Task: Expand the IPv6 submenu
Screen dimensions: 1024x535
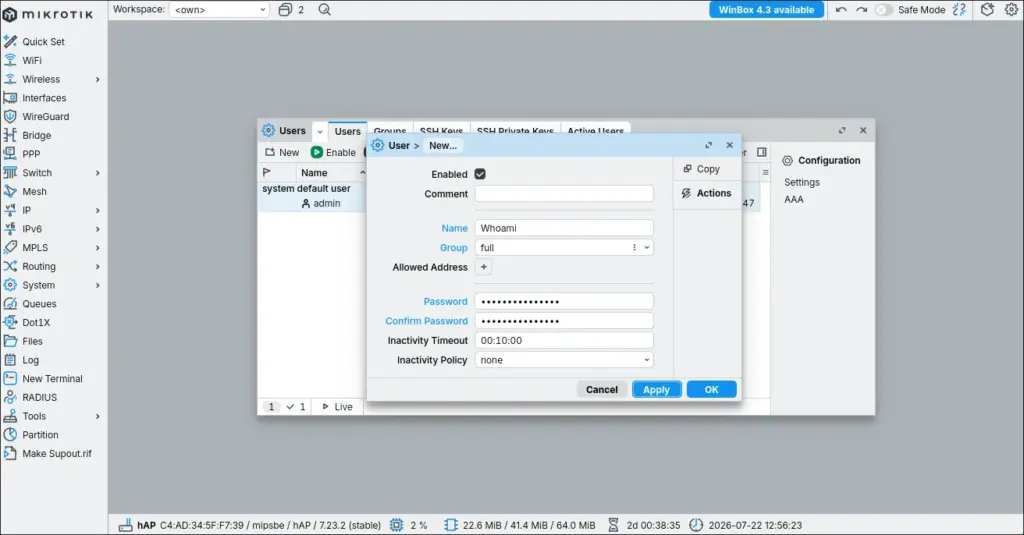Action: 98,229
